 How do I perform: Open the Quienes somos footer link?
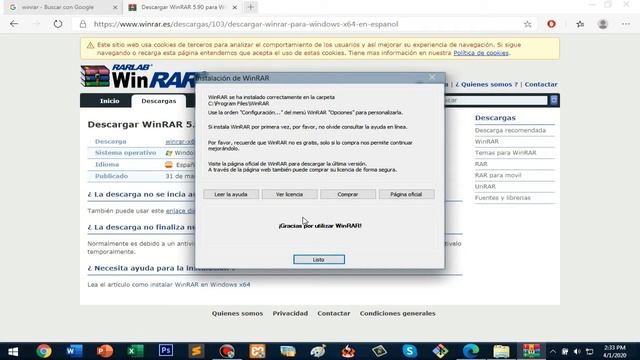point(237,313)
